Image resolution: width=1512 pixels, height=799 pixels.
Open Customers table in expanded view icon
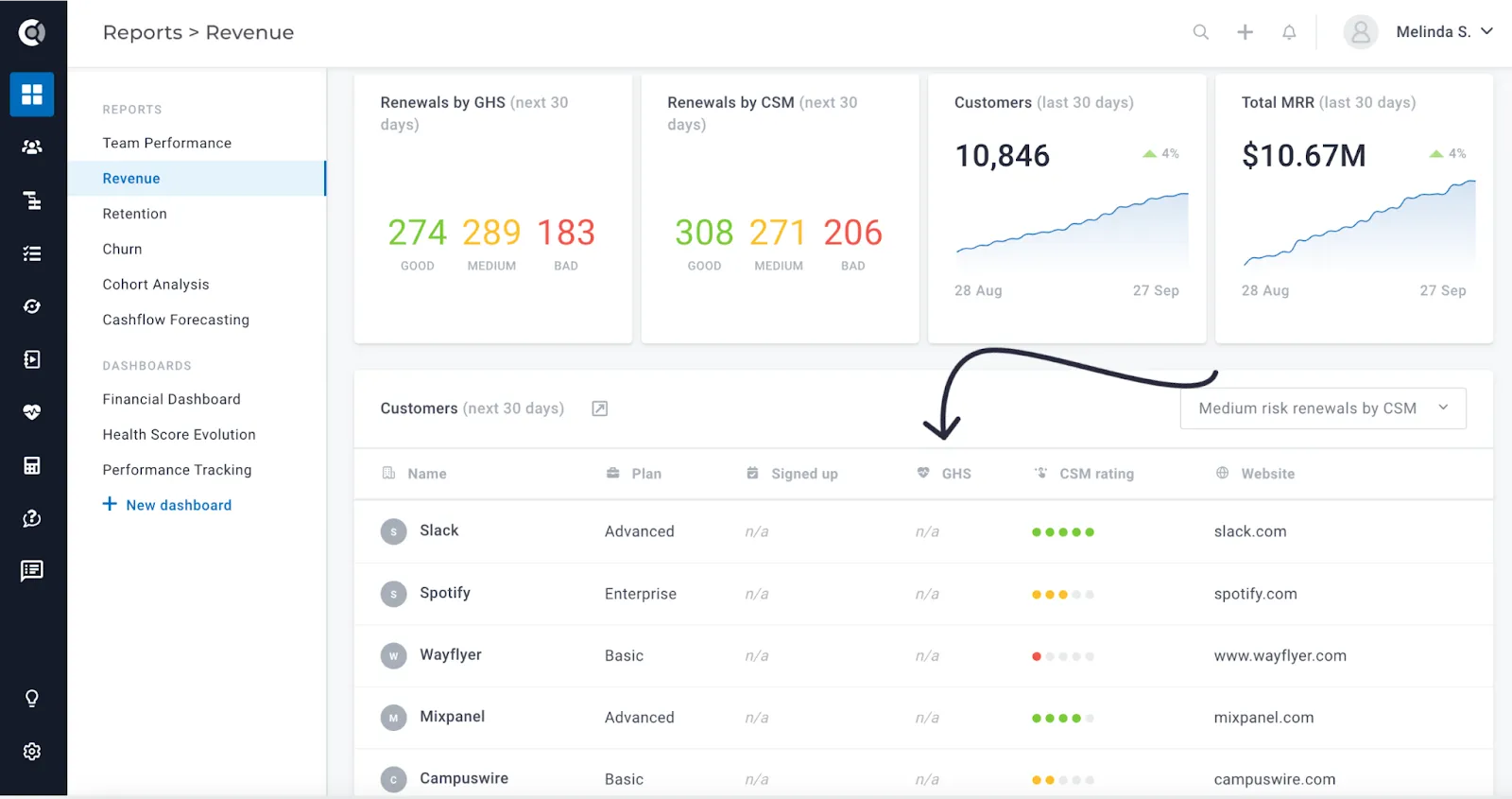(600, 408)
